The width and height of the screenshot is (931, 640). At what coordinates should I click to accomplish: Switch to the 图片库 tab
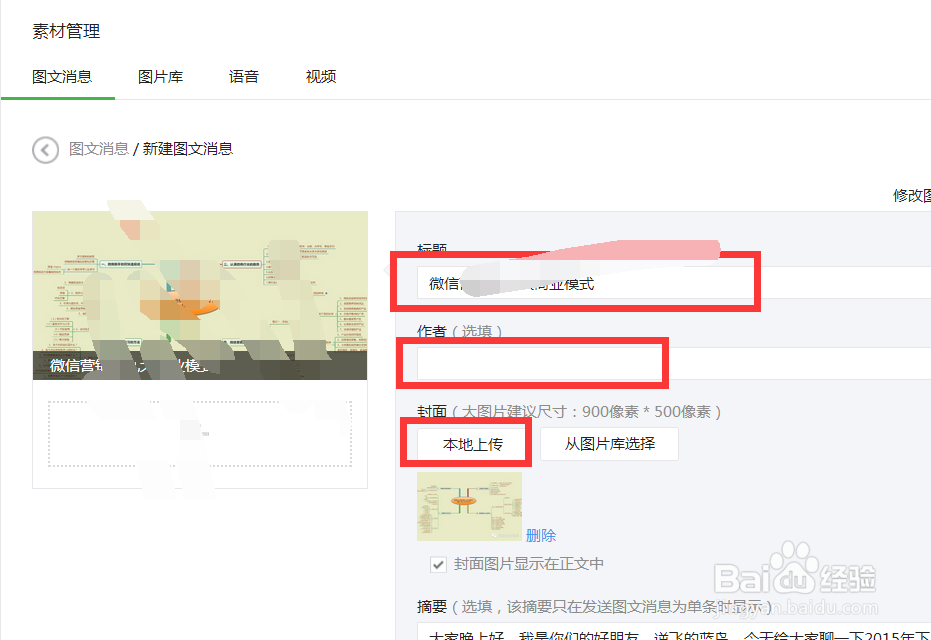click(x=160, y=77)
